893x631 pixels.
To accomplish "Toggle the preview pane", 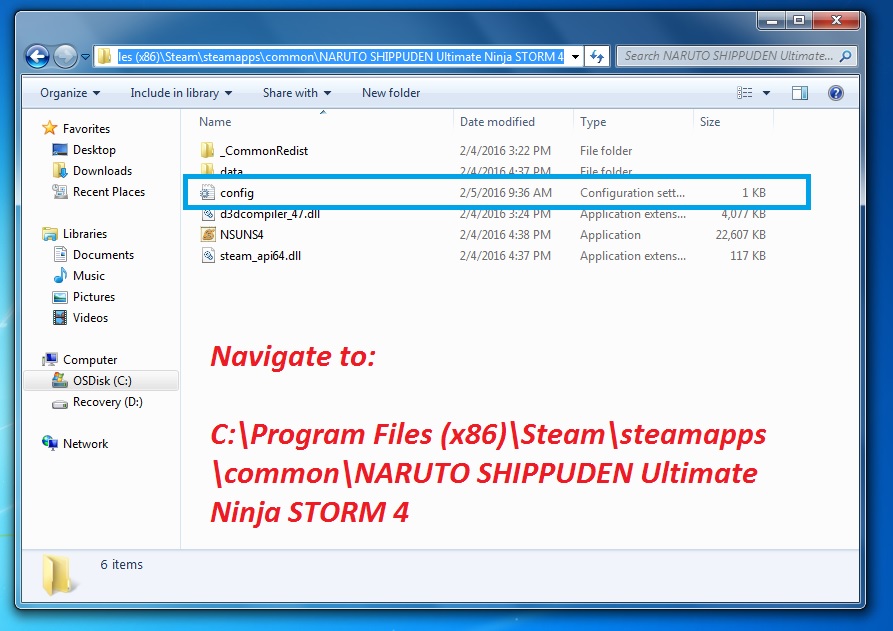I will pyautogui.click(x=800, y=93).
